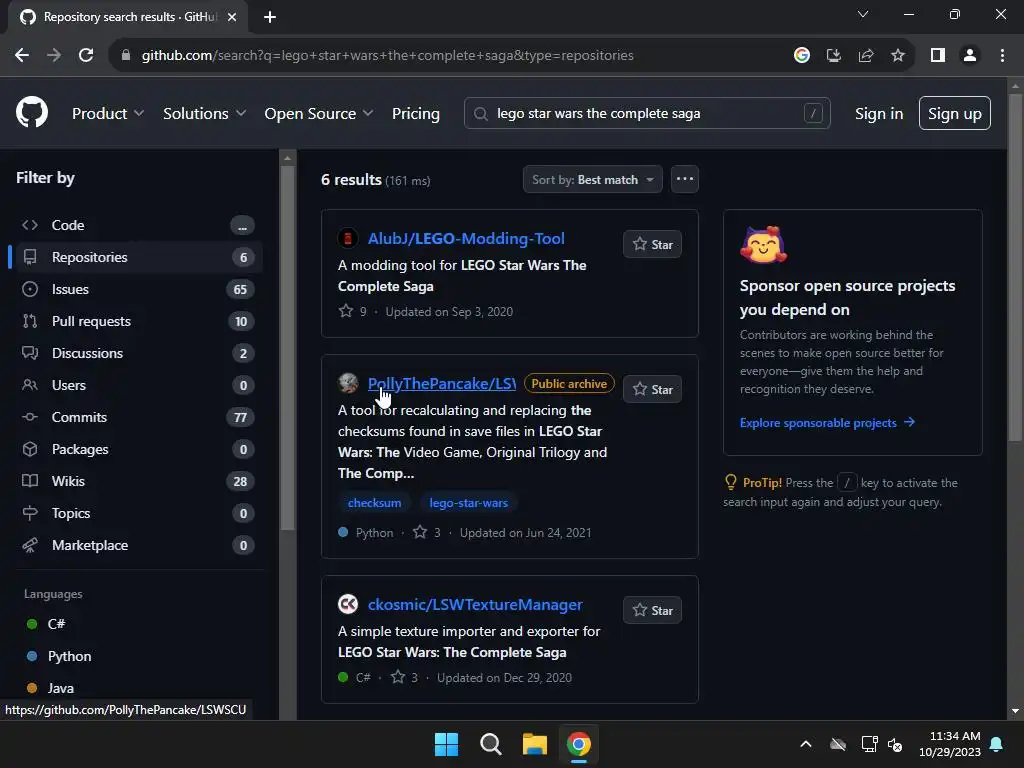Click the taskbar Search magnifier
Image resolution: width=1024 pixels, height=768 pixels.
[x=490, y=744]
